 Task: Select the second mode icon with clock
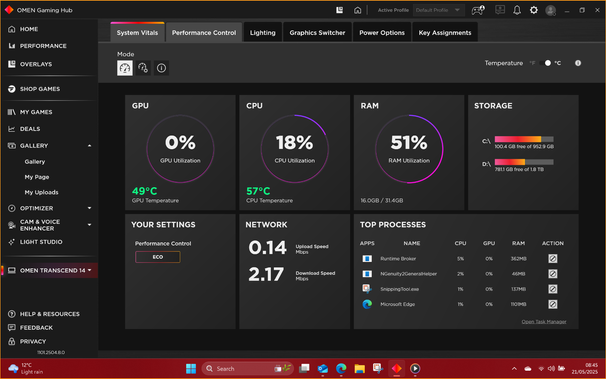(x=143, y=68)
